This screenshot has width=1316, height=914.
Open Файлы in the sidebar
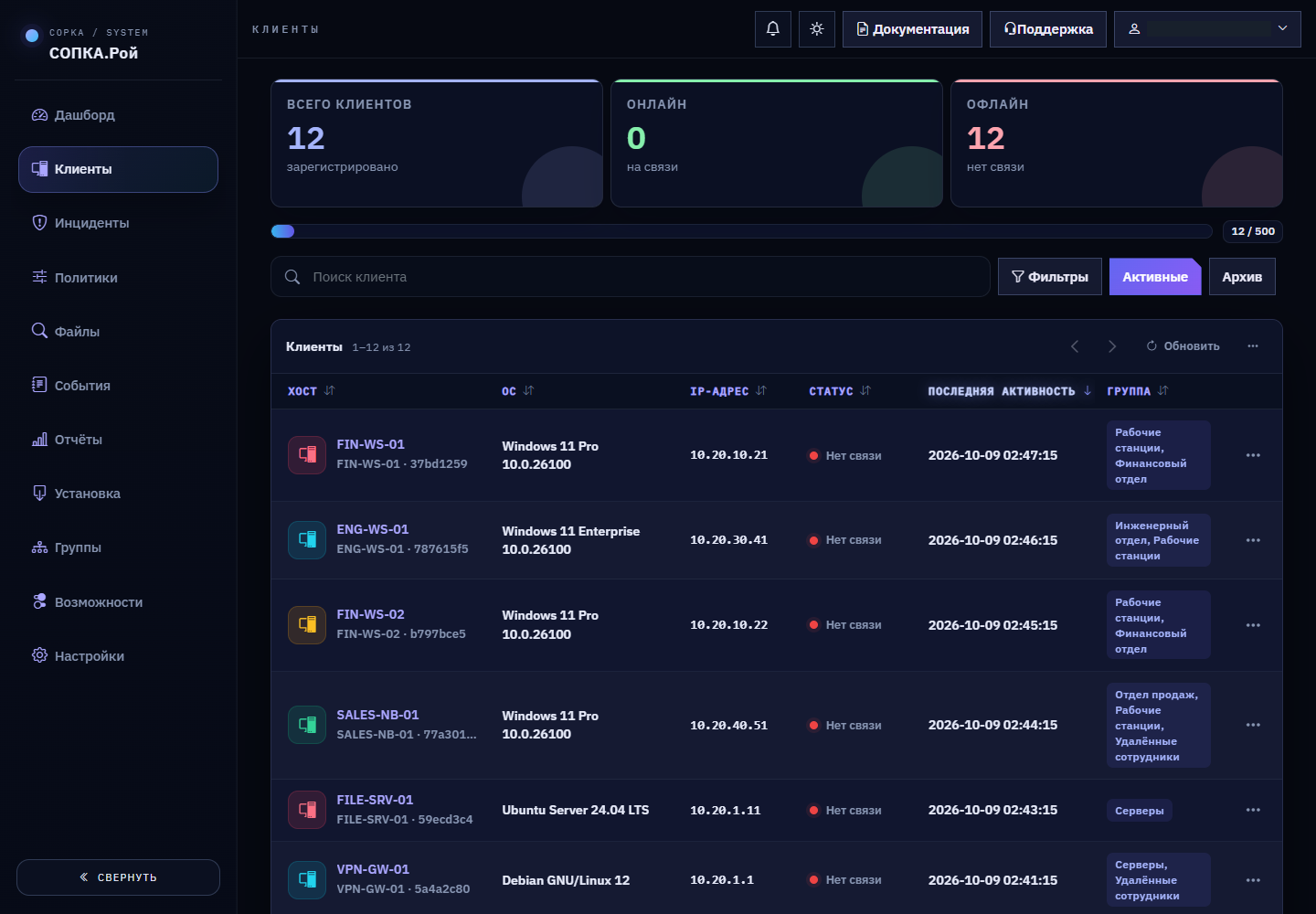(118, 332)
